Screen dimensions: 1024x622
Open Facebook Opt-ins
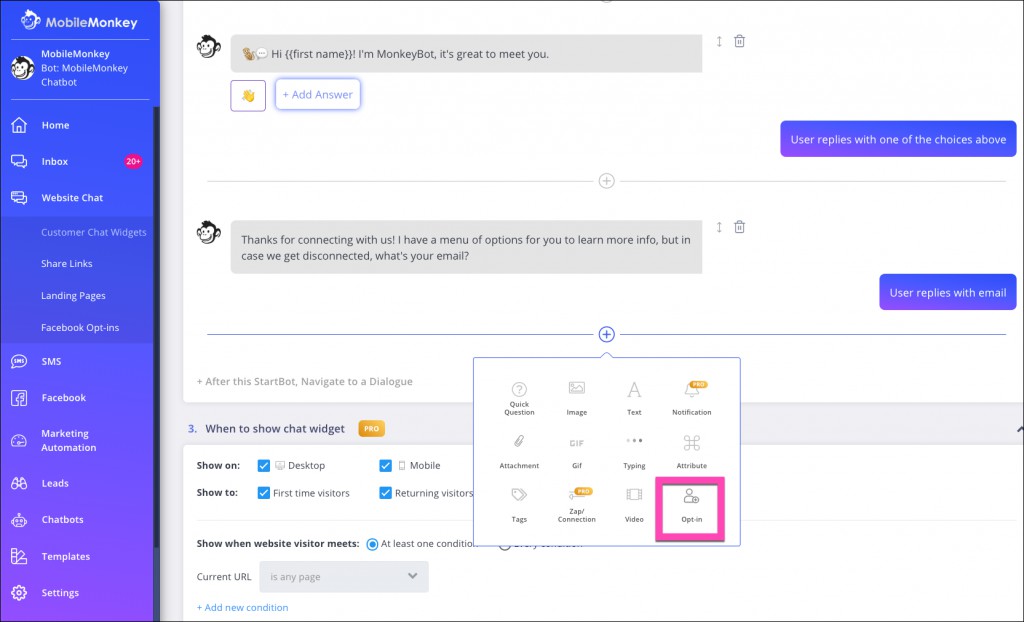[x=80, y=327]
